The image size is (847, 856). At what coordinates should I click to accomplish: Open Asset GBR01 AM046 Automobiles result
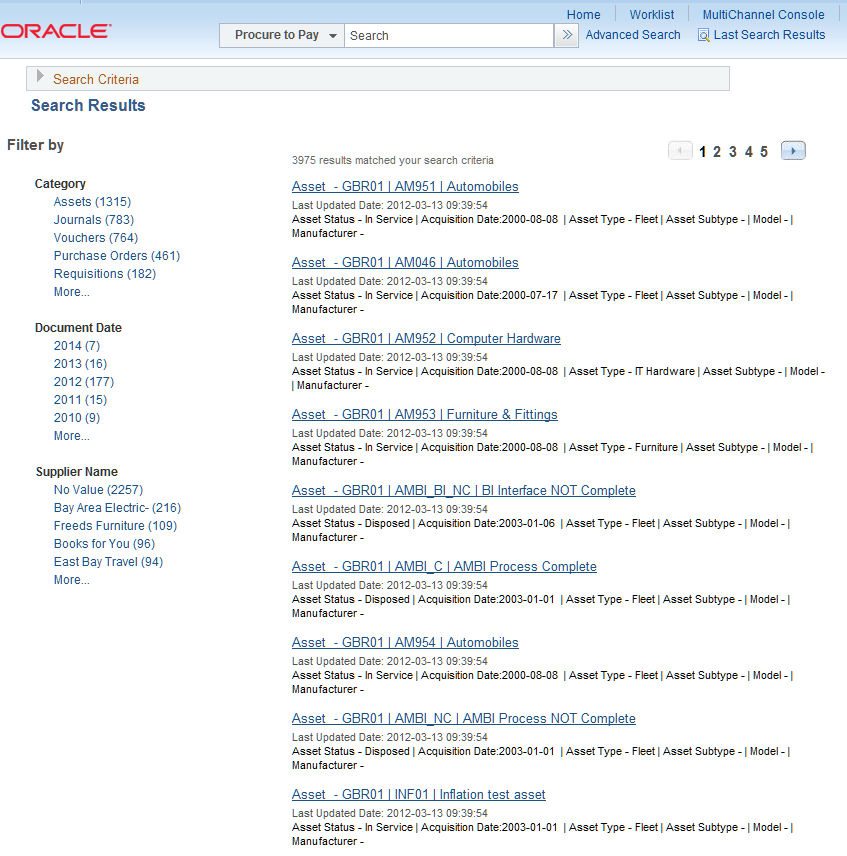pos(405,263)
